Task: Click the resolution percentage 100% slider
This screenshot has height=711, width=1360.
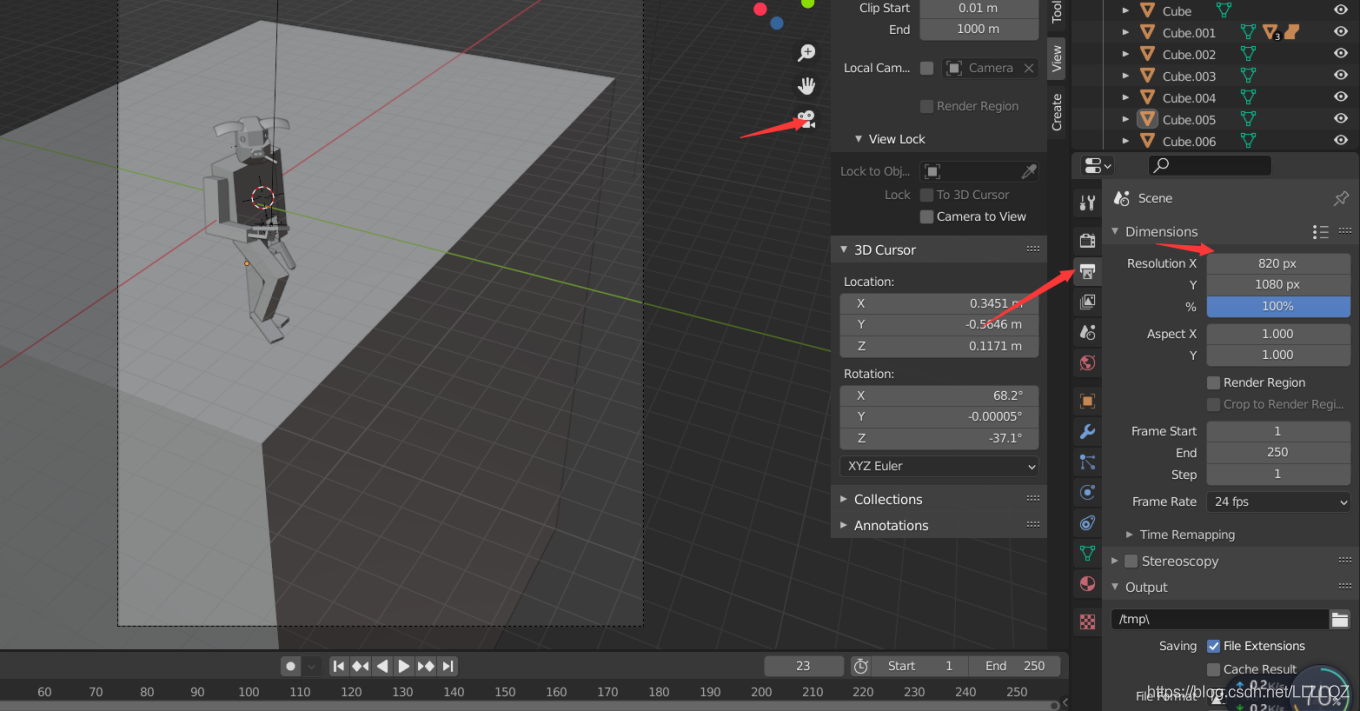Action: [x=1278, y=306]
